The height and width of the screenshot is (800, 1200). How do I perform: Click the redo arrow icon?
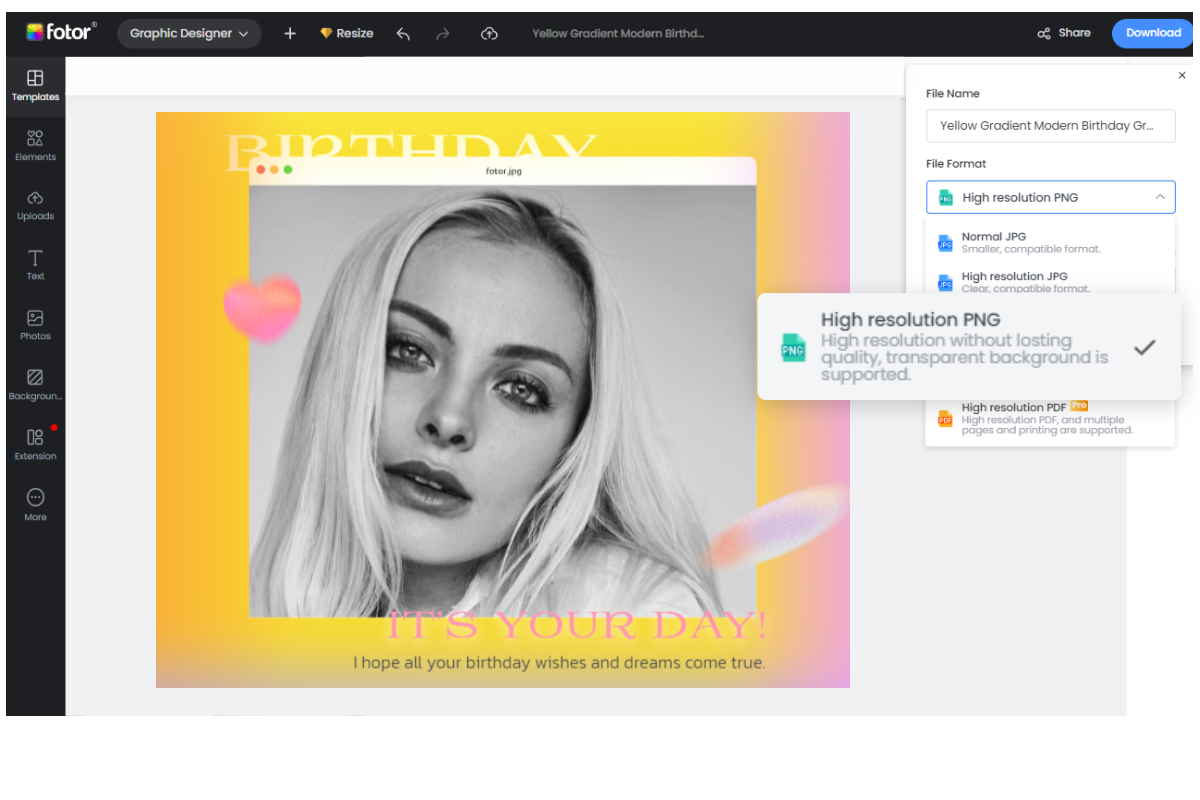[443, 33]
